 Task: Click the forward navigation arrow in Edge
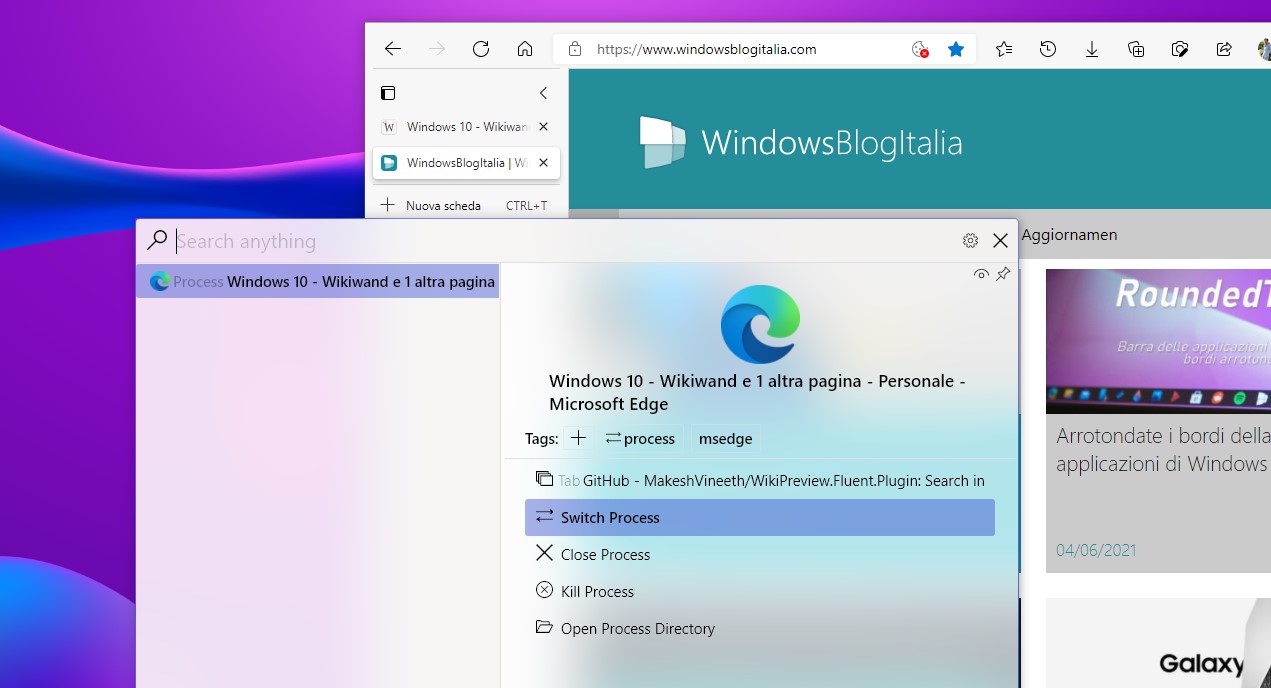click(x=436, y=49)
